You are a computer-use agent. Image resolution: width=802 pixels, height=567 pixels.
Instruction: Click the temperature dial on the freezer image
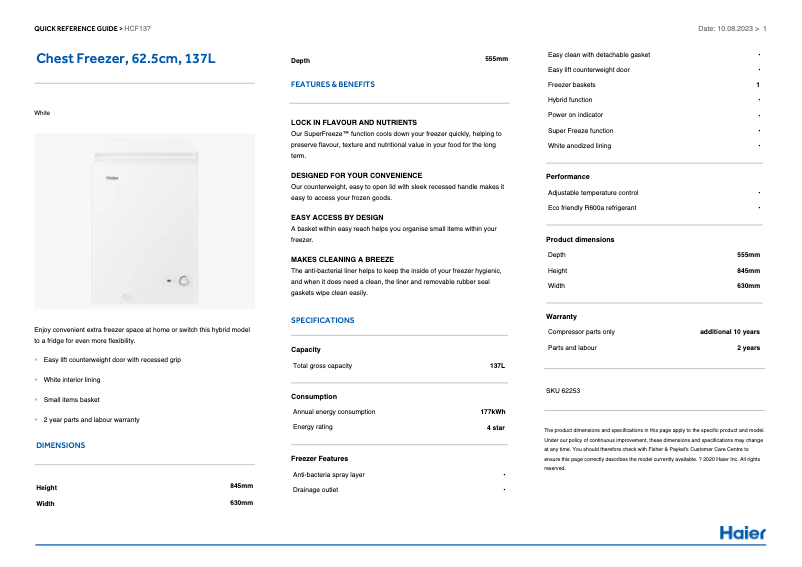pos(183,281)
